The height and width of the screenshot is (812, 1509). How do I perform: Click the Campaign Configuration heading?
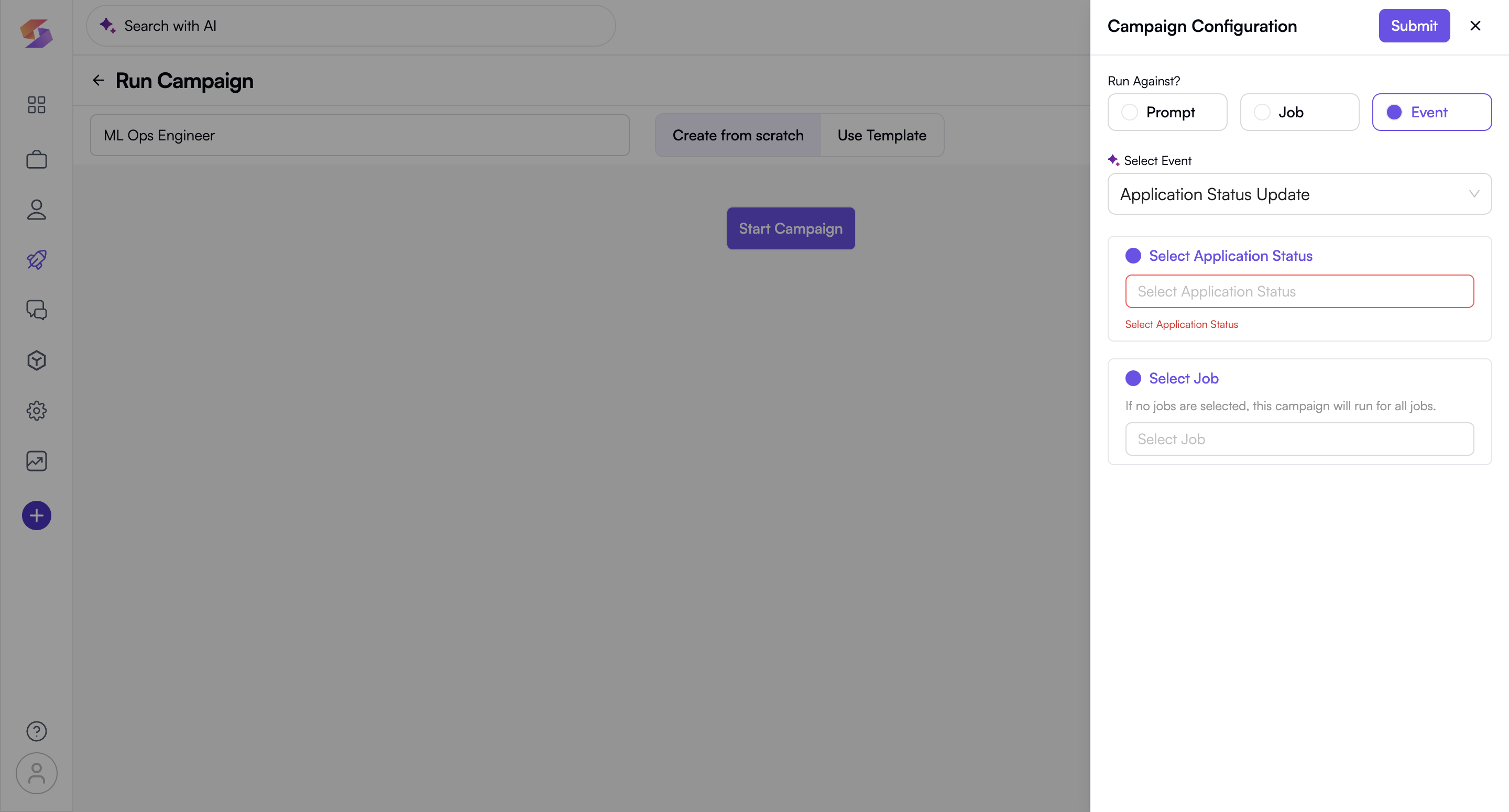coord(1202,26)
